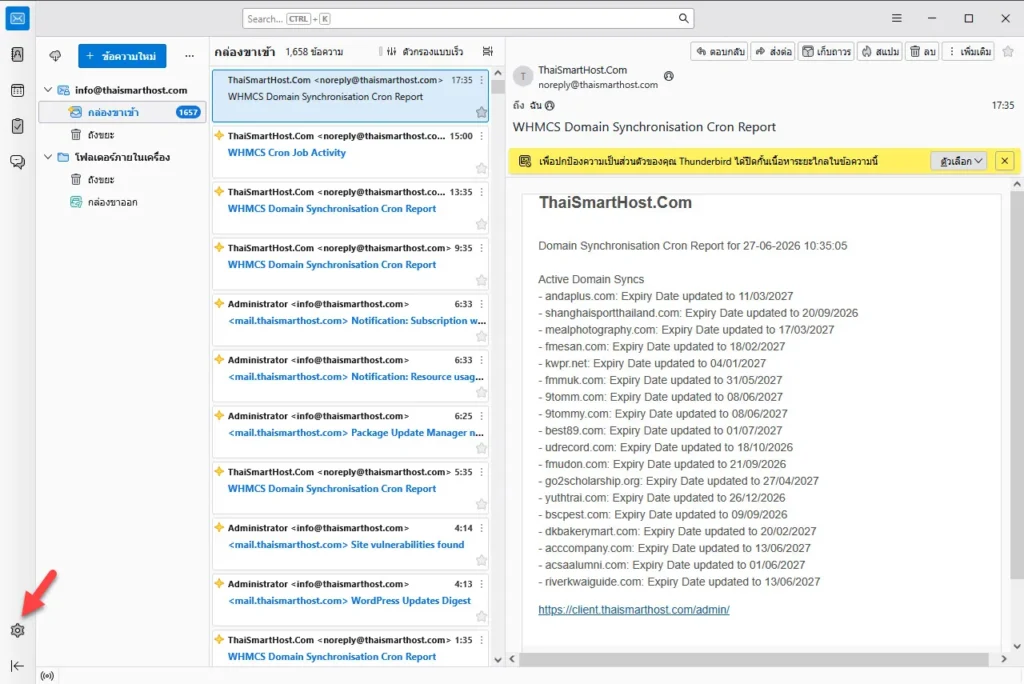
Task: Star the 9:35 Domain Synchronisation message
Action: [x=481, y=280]
